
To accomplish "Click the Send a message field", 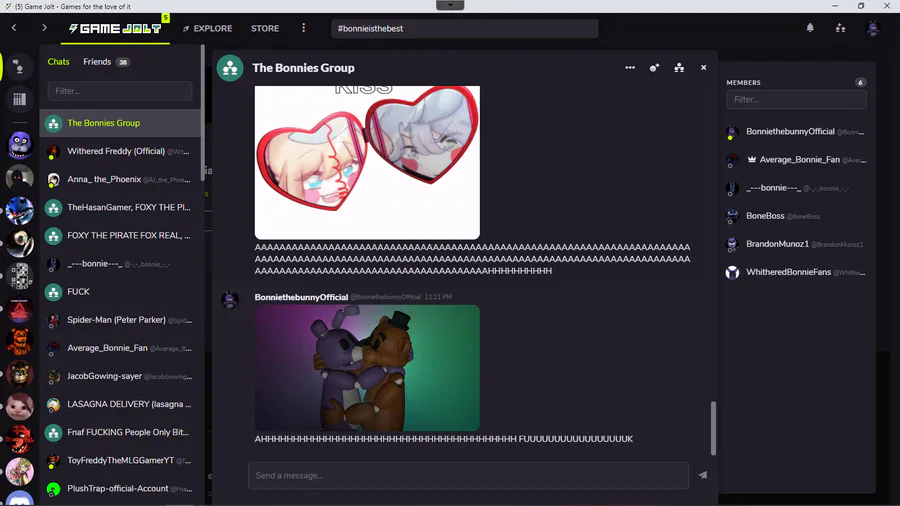I will (468, 475).
